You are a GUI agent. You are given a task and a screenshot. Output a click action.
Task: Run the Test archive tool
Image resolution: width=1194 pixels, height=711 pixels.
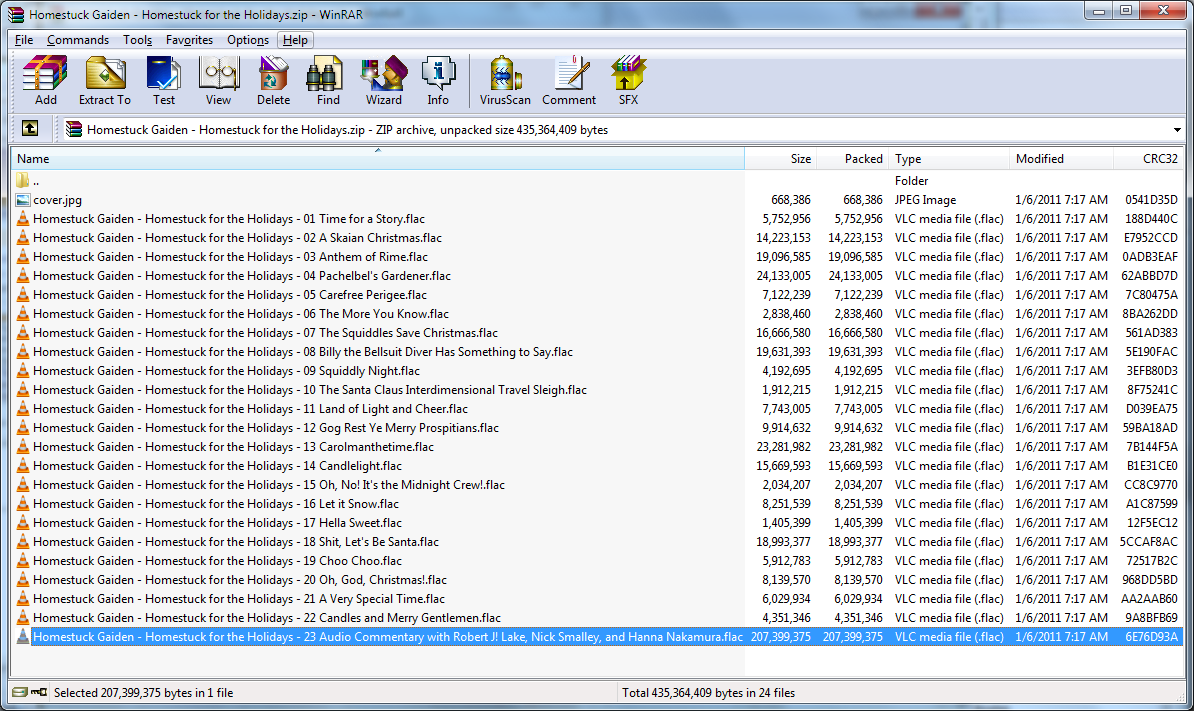tap(163, 80)
